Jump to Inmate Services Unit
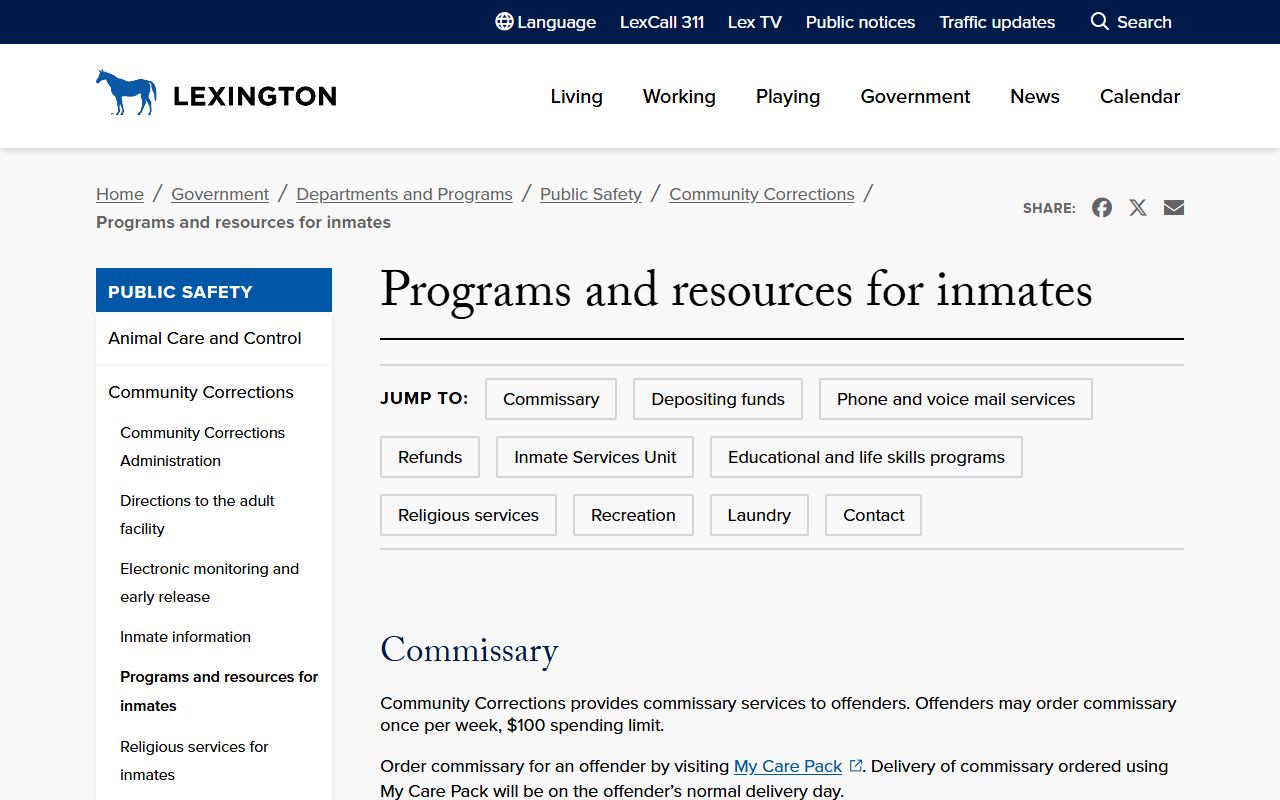The width and height of the screenshot is (1280, 800). click(x=595, y=457)
